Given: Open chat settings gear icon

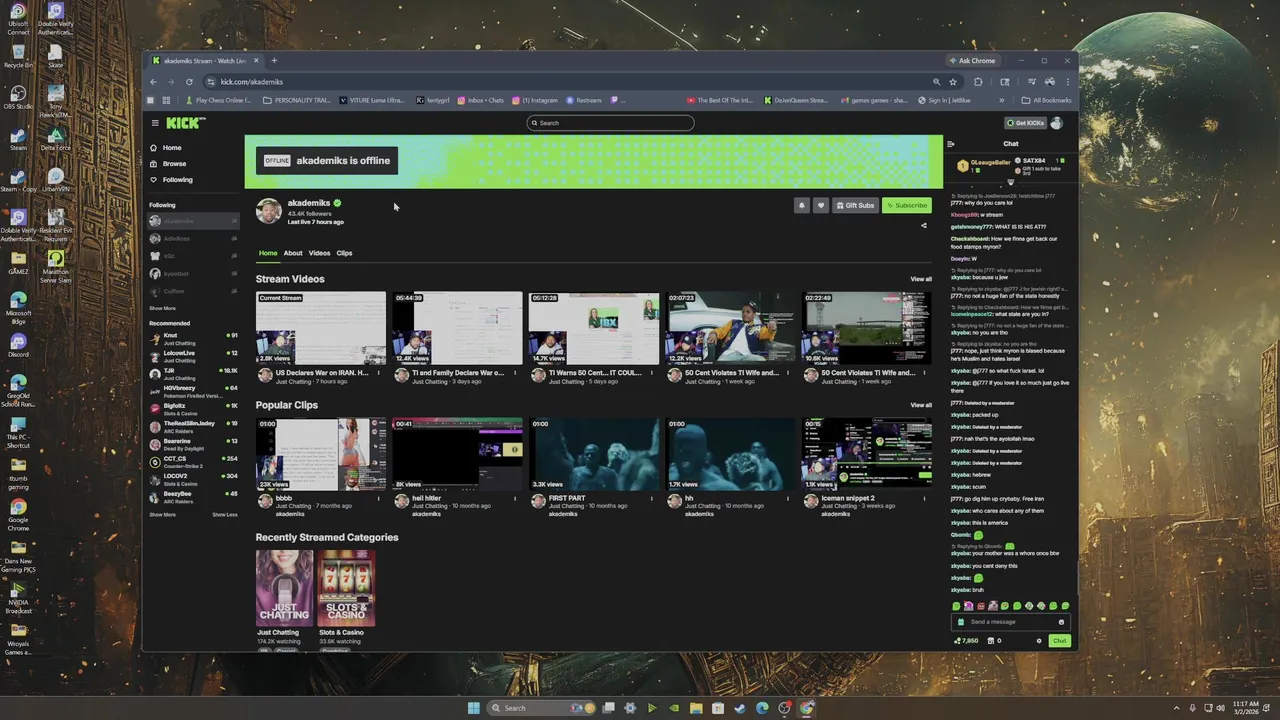Looking at the screenshot, I should (x=1039, y=641).
